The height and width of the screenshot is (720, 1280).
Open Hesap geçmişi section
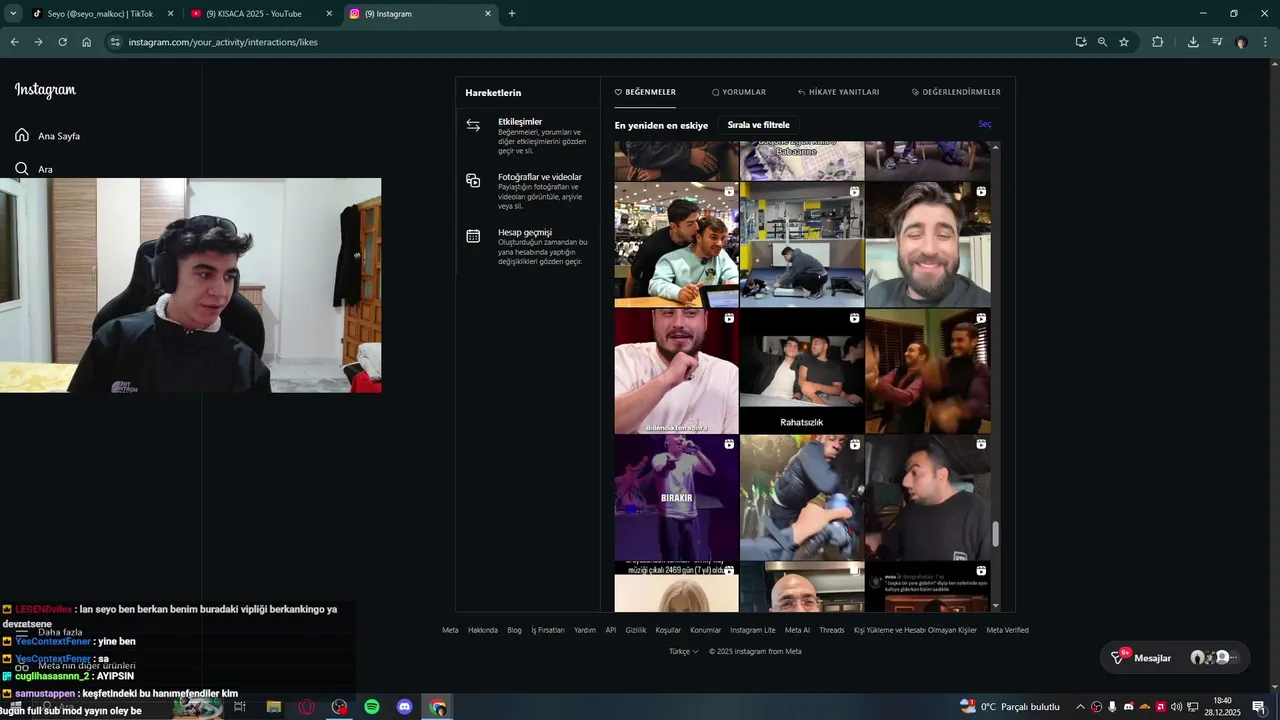527,247
